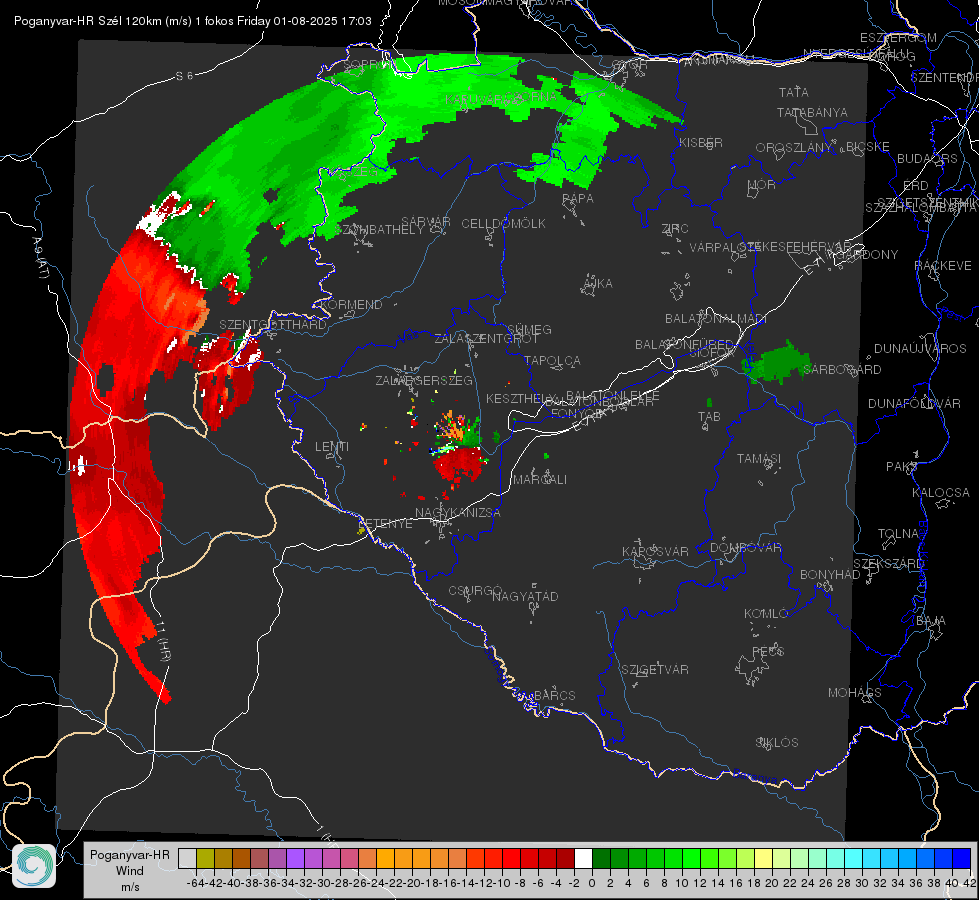Click the PAPA city label
The height and width of the screenshot is (900, 979).
click(578, 199)
